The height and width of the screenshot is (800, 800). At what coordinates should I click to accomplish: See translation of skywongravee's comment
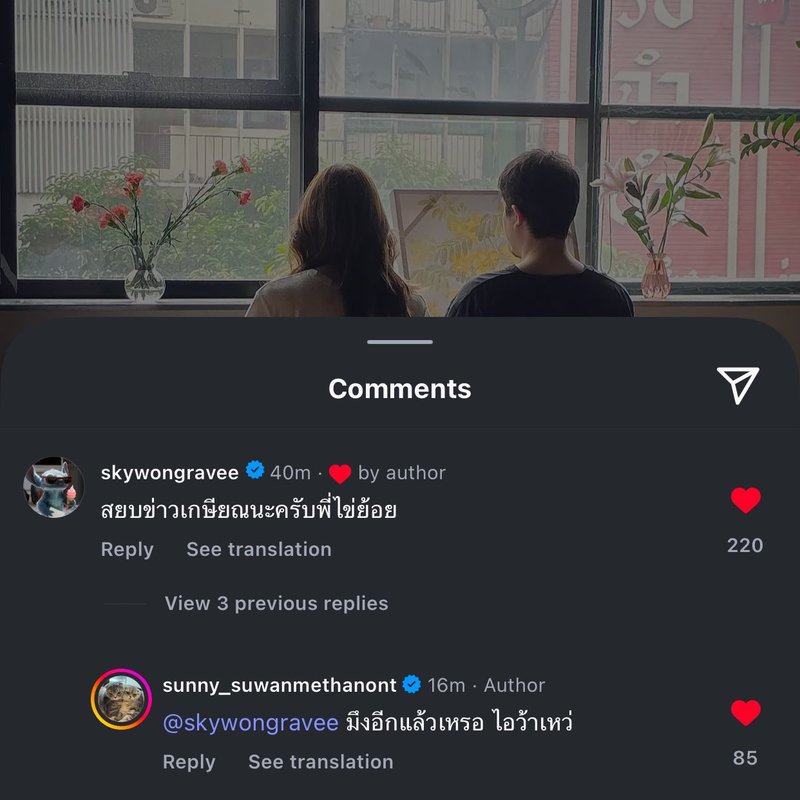259,549
